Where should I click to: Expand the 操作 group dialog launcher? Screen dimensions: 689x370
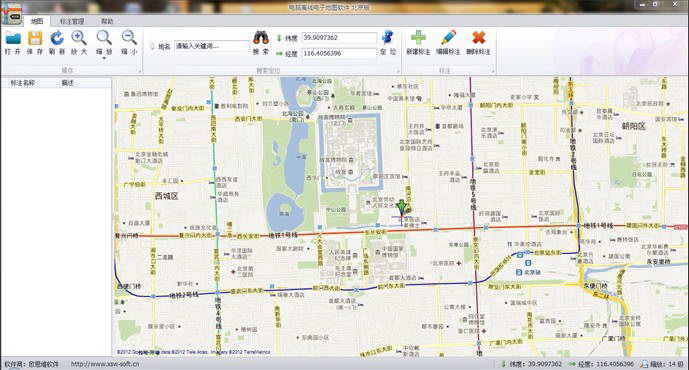[140, 71]
